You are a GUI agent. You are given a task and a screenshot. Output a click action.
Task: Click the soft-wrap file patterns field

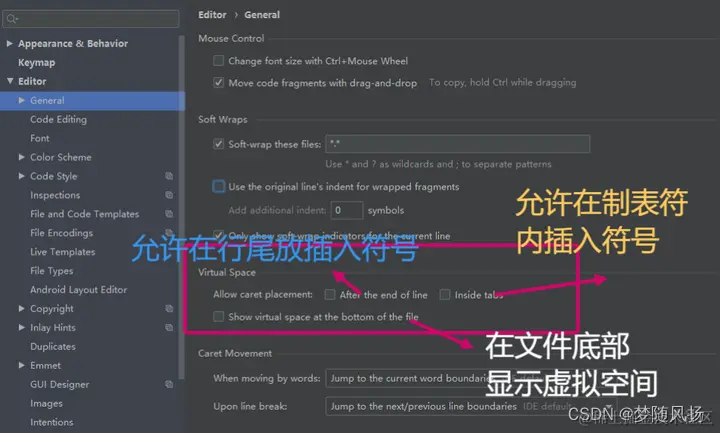(x=458, y=144)
